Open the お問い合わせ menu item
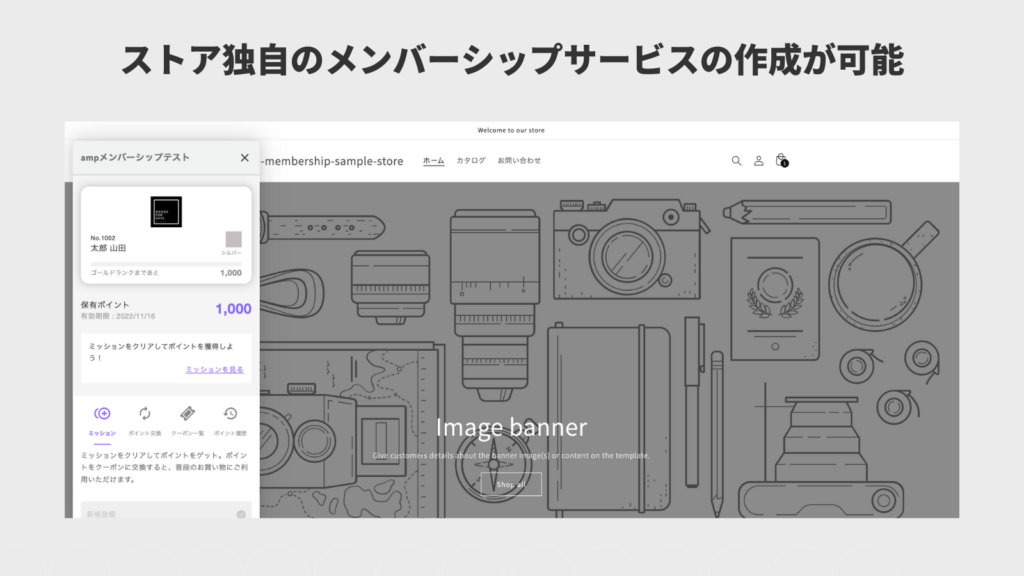 [519, 161]
